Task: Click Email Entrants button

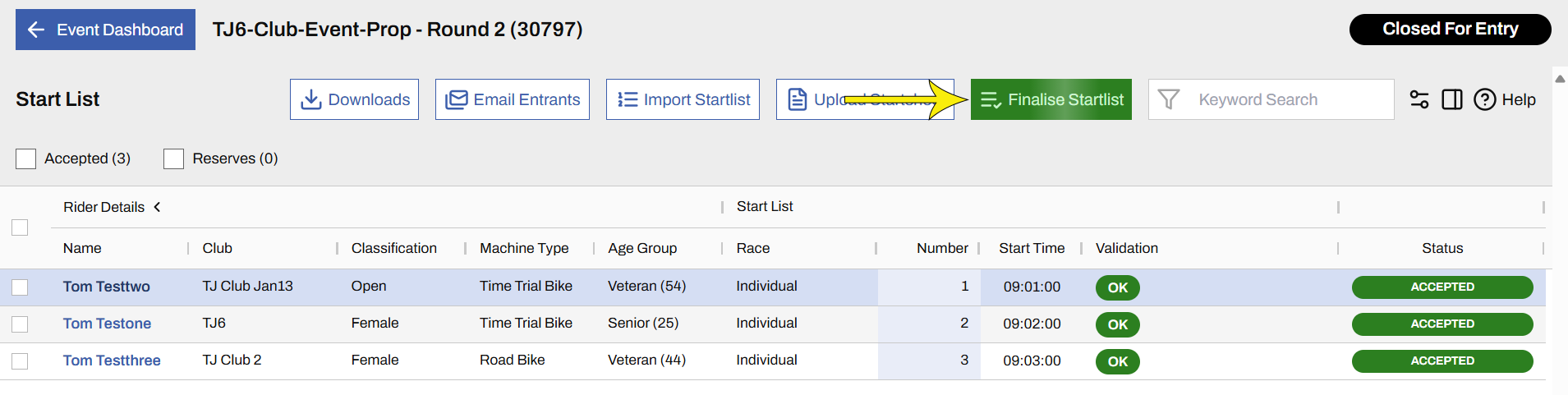Action: pyautogui.click(x=512, y=99)
